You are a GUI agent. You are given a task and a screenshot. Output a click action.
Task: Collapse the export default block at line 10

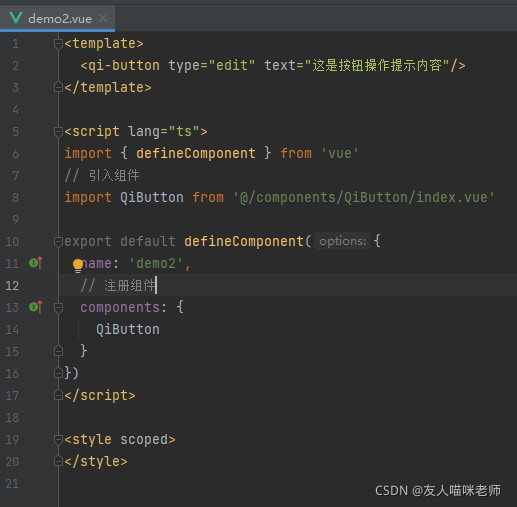click(x=58, y=241)
